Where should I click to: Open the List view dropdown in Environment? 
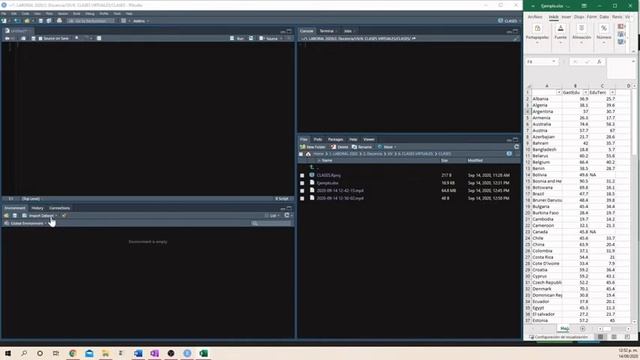click(273, 216)
